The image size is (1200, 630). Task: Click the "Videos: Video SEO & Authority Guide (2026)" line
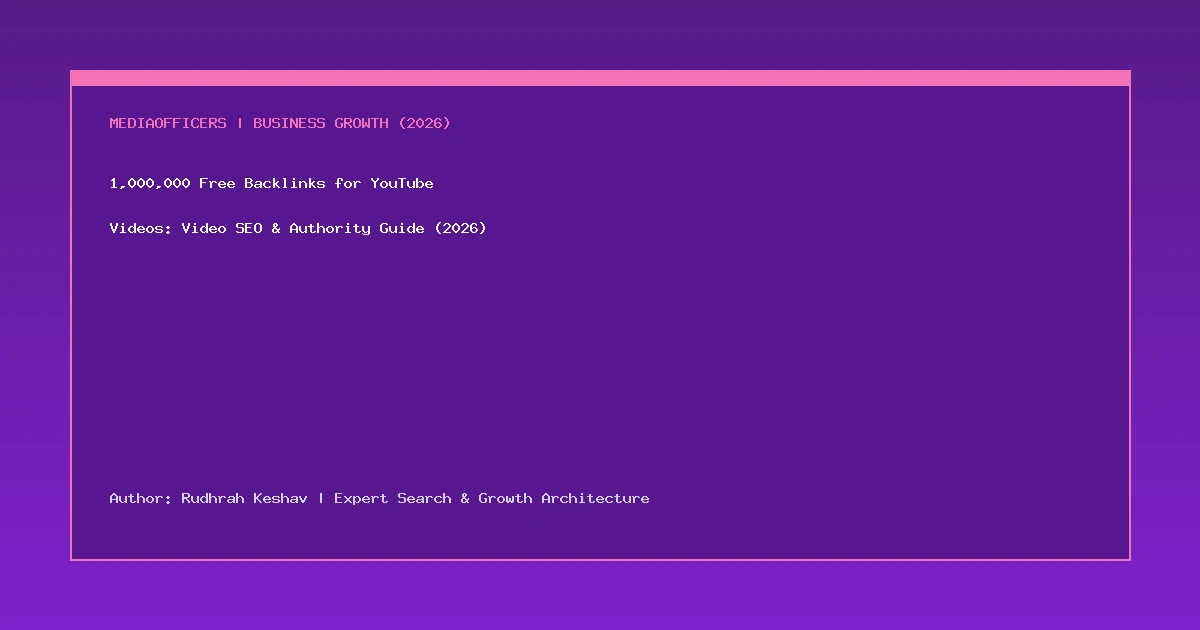pyautogui.click(x=298, y=228)
